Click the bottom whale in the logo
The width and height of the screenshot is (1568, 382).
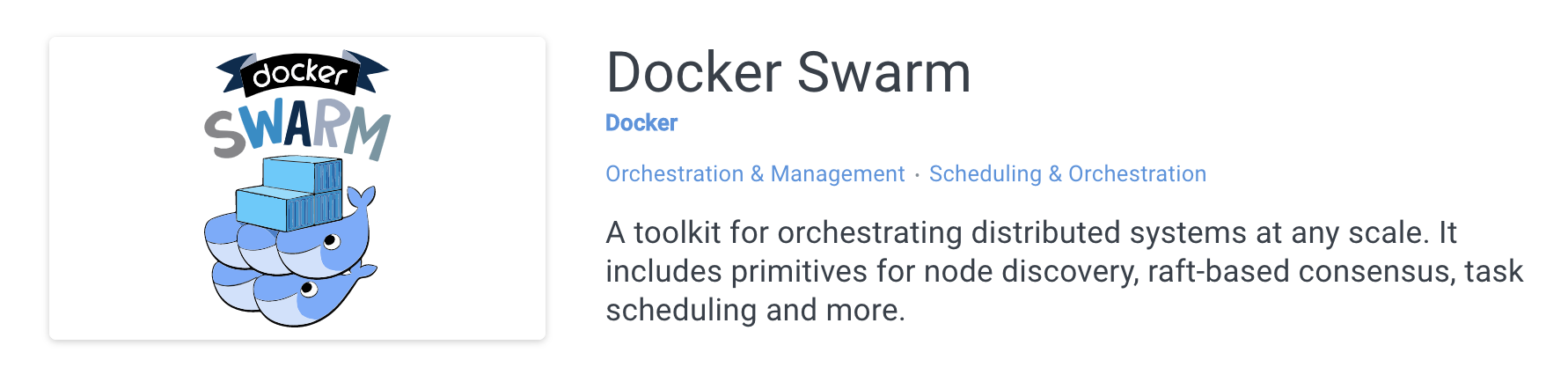pos(299,298)
